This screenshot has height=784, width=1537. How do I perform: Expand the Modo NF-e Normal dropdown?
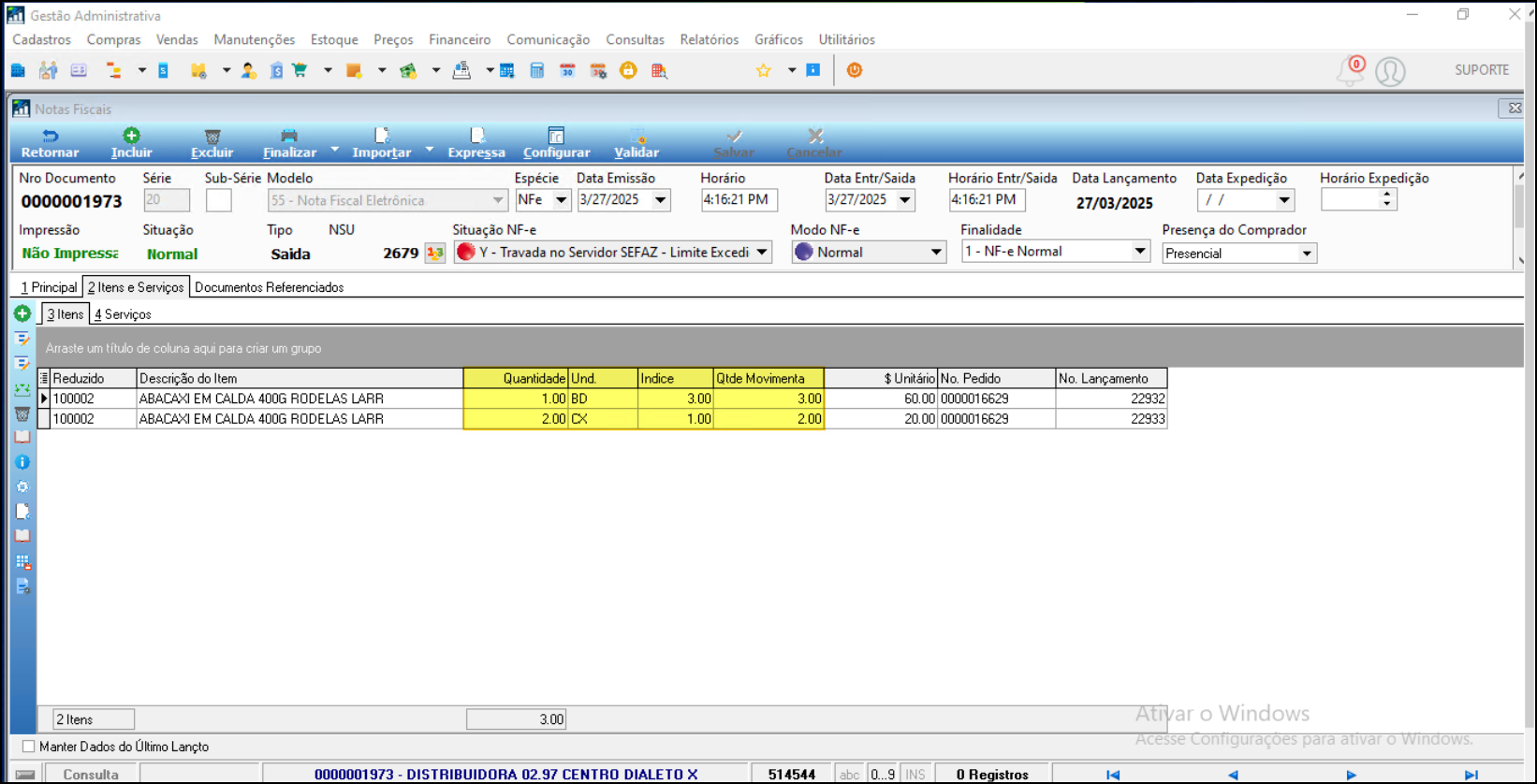pos(936,253)
